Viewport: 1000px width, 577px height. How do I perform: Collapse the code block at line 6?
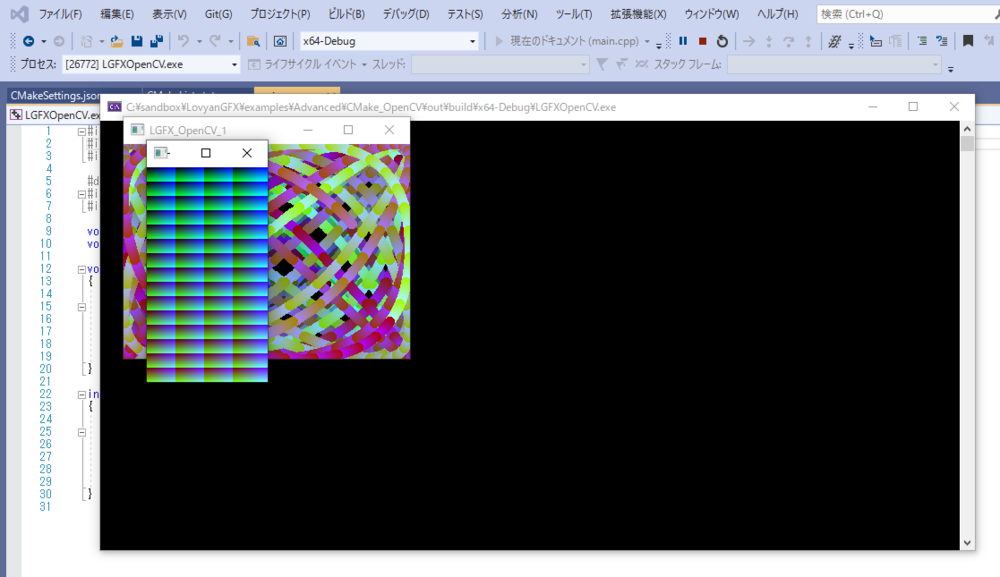tap(82, 194)
